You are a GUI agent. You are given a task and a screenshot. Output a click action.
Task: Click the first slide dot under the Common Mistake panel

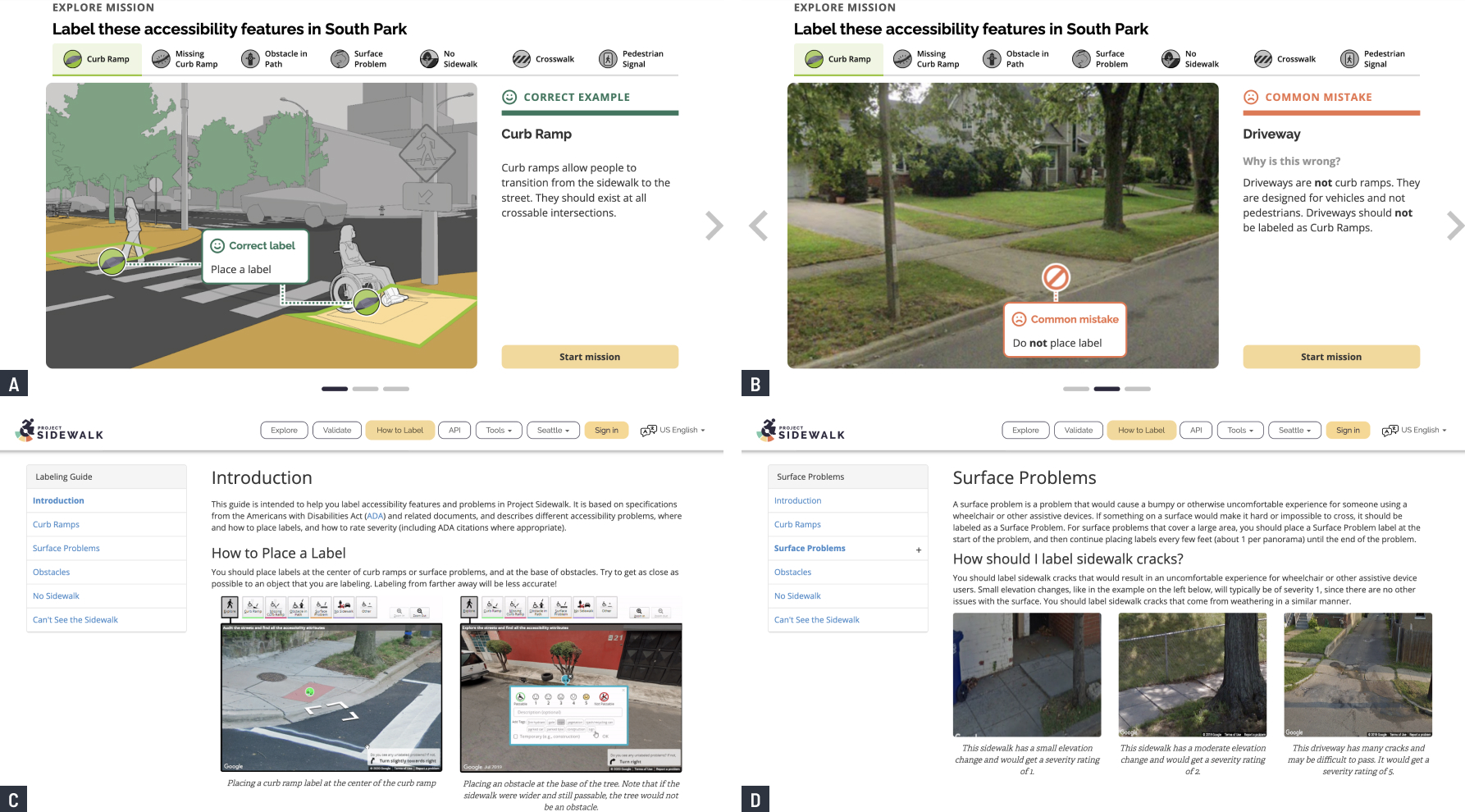[x=1076, y=389]
